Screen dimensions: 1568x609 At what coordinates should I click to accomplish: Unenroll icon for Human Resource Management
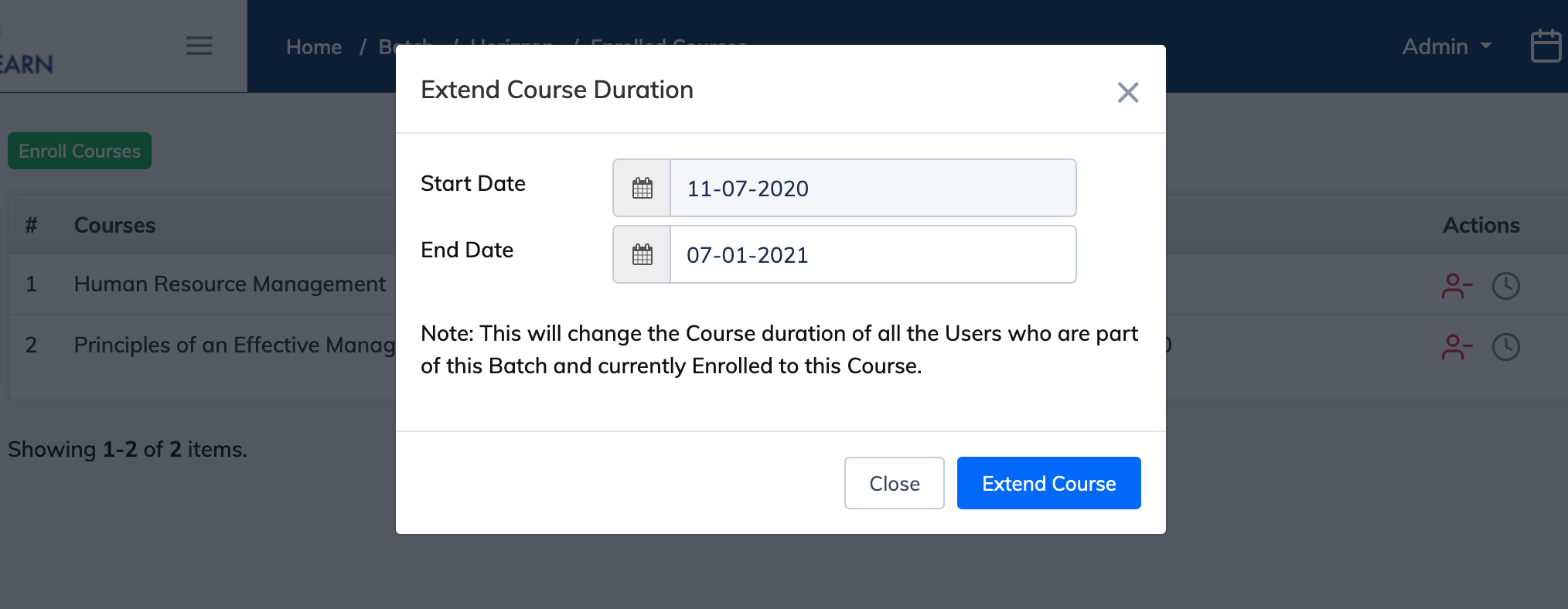(1457, 286)
